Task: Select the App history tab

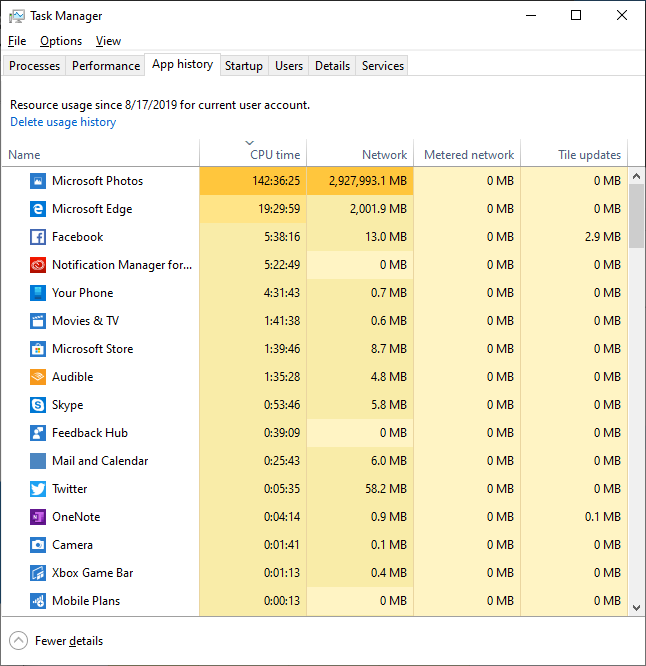Action: click(183, 64)
